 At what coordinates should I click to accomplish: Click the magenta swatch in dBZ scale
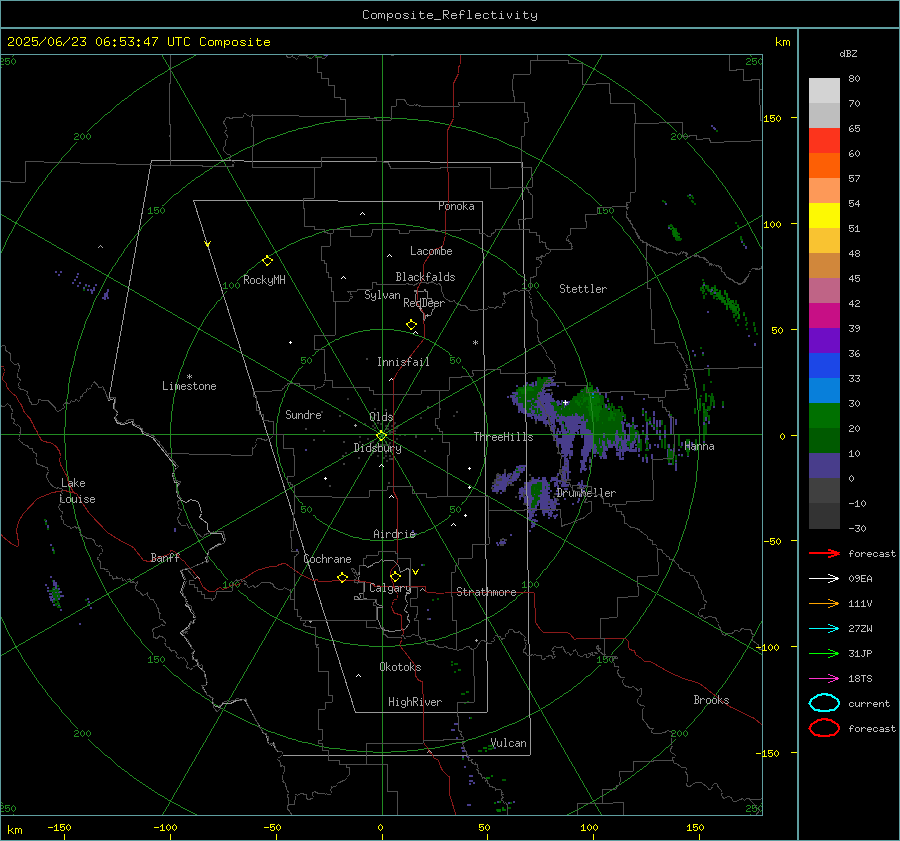point(824,315)
